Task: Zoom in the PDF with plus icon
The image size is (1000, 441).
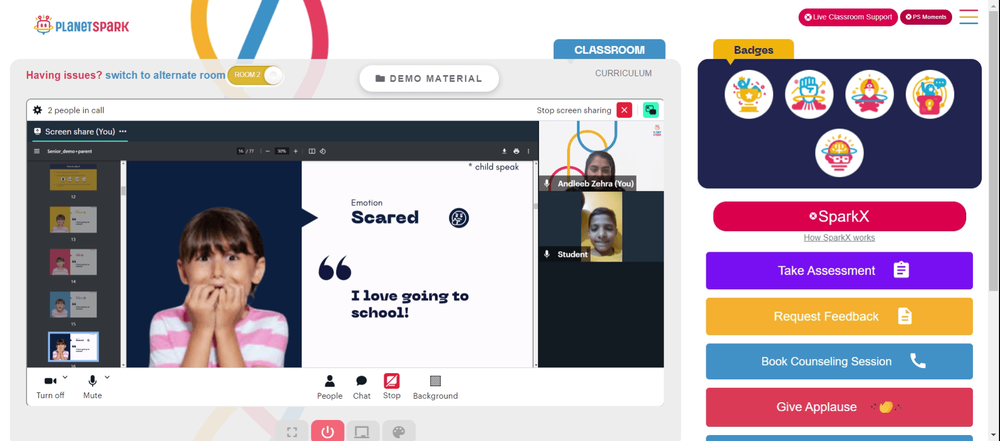Action: (x=295, y=151)
